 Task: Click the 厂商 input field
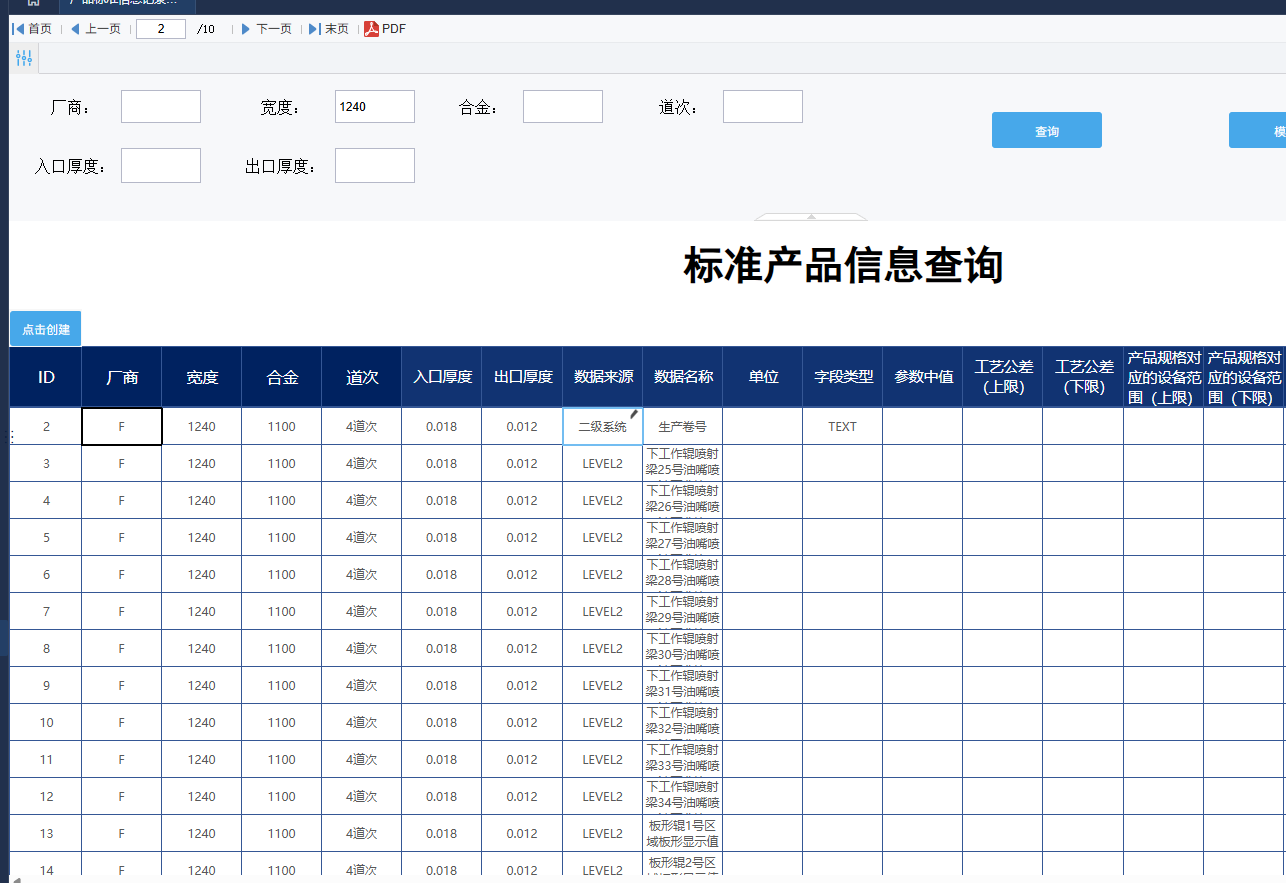[x=161, y=106]
